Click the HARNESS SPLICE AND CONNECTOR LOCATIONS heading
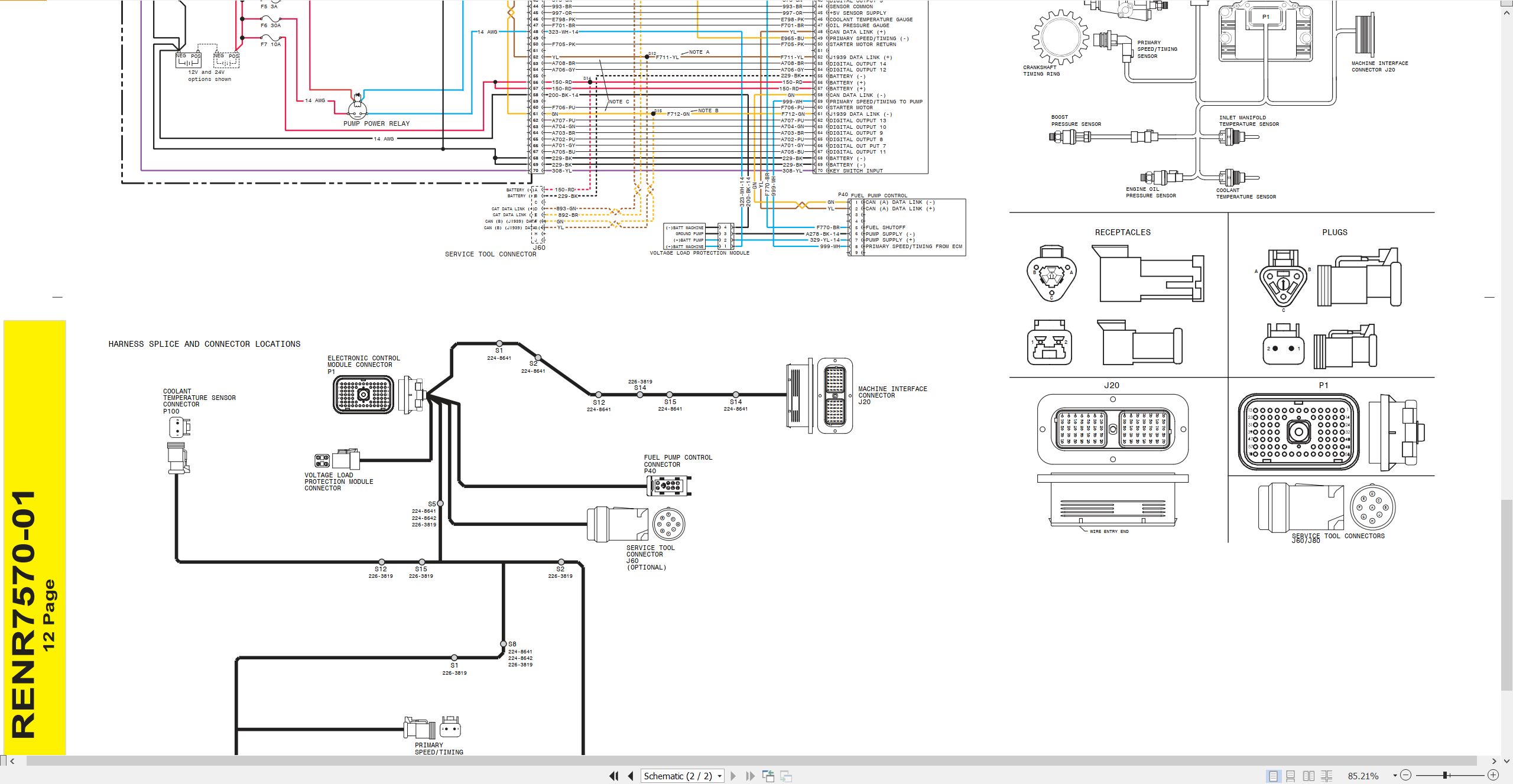 (x=204, y=344)
